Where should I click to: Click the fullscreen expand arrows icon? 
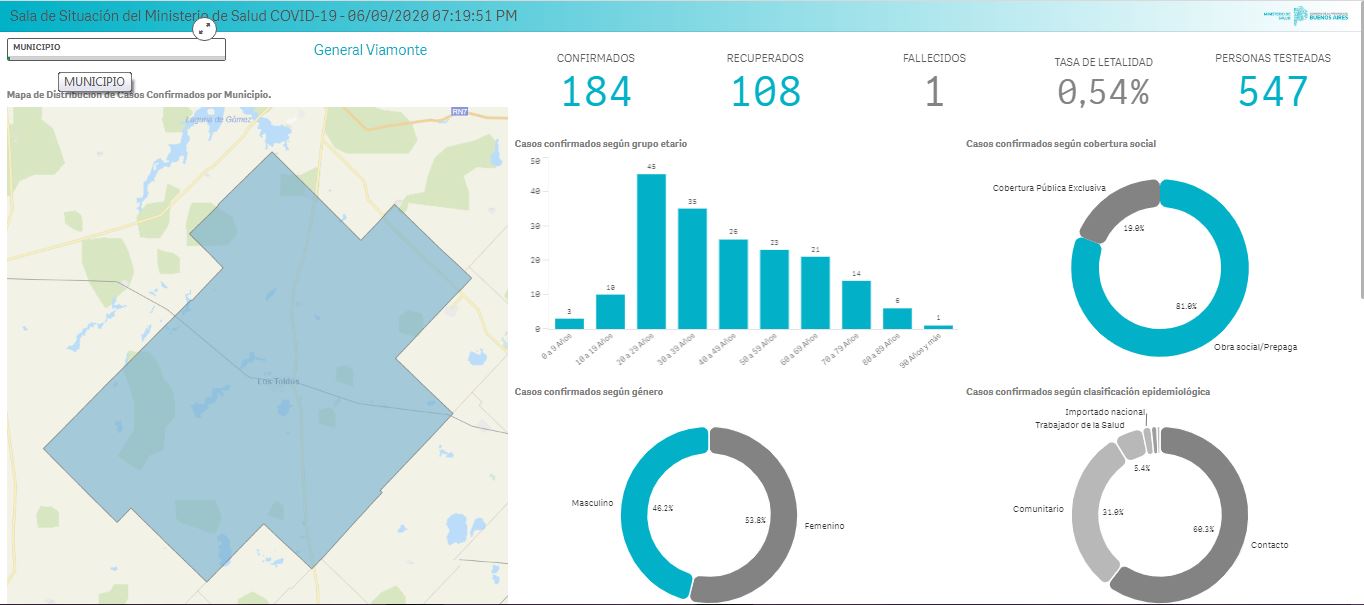(204, 29)
